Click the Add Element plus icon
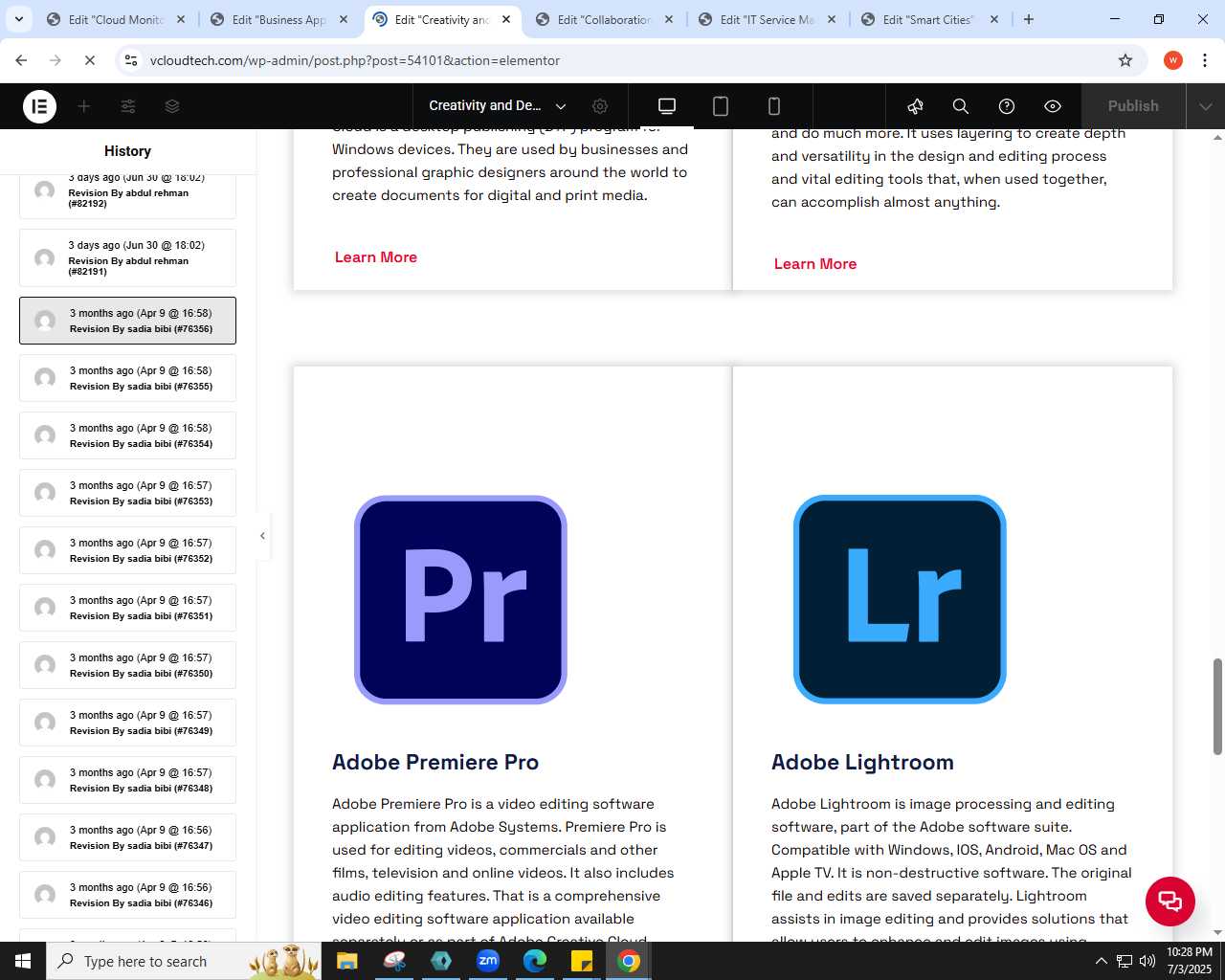This screenshot has height=980, width=1225. coord(84,106)
